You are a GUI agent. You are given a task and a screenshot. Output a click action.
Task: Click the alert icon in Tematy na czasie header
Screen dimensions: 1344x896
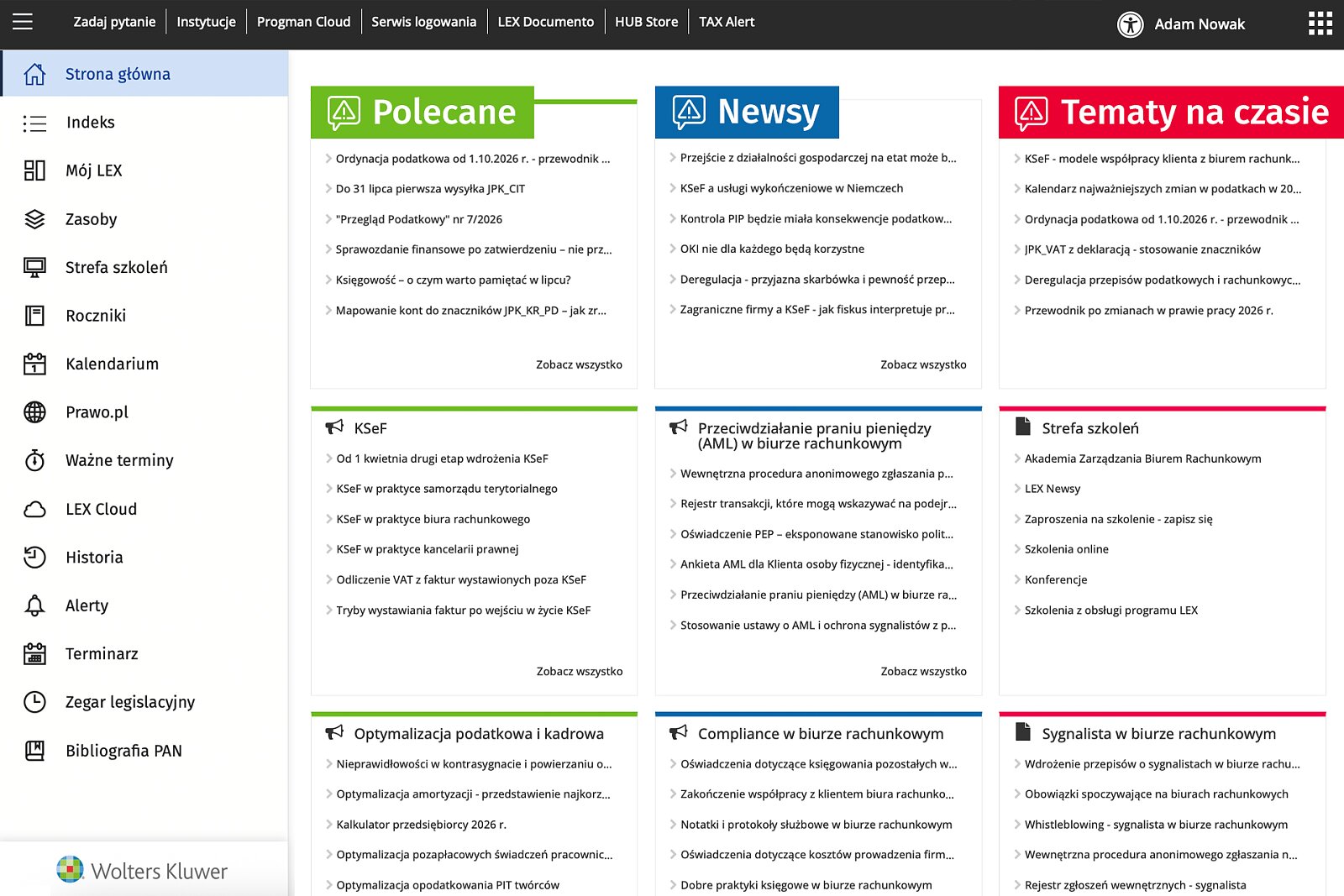click(x=1032, y=113)
